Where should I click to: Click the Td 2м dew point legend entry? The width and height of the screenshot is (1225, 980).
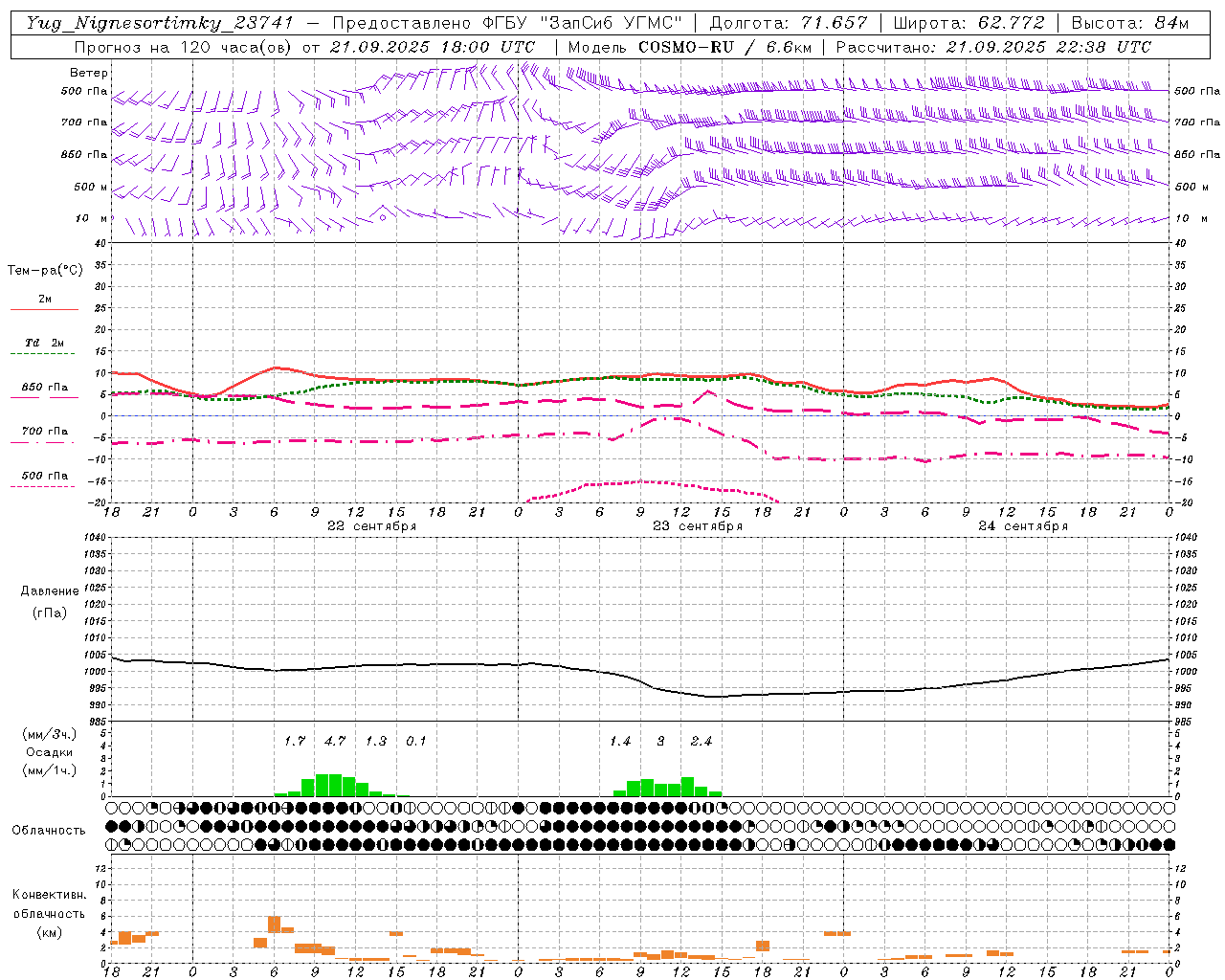[45, 343]
